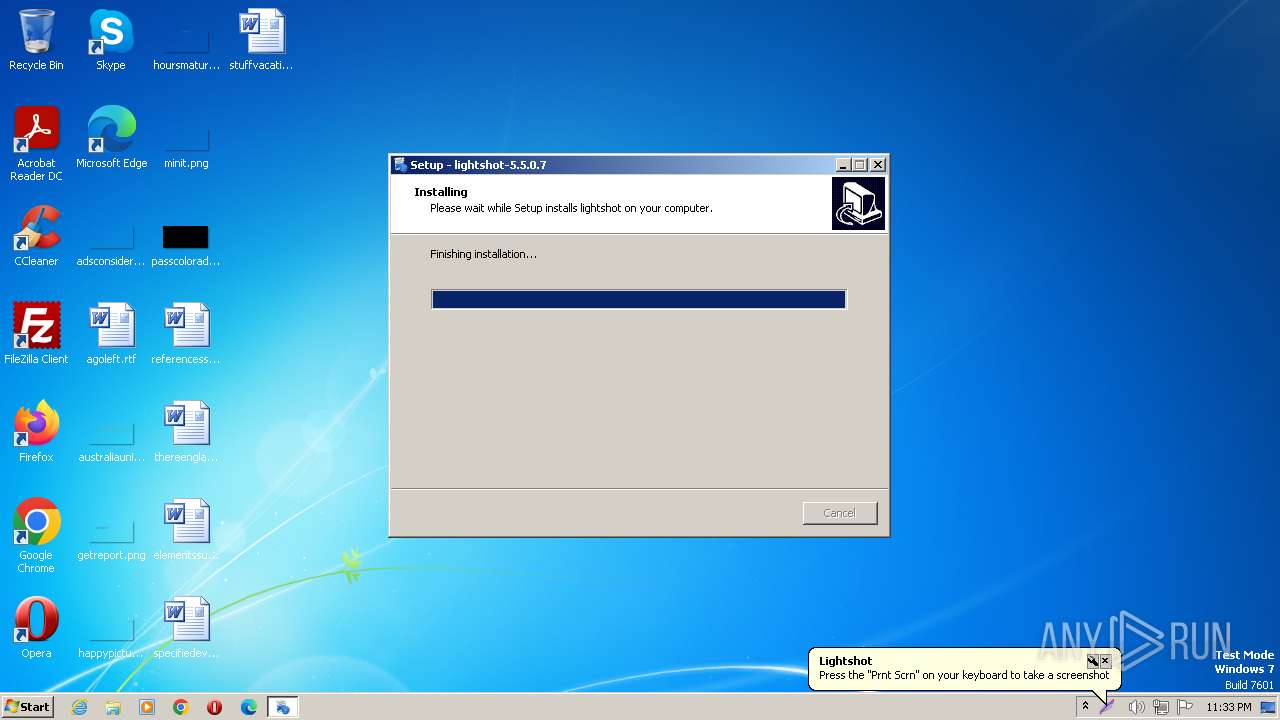The width and height of the screenshot is (1280, 720).
Task: Launch CCleaner from the desktop
Action: [x=36, y=236]
